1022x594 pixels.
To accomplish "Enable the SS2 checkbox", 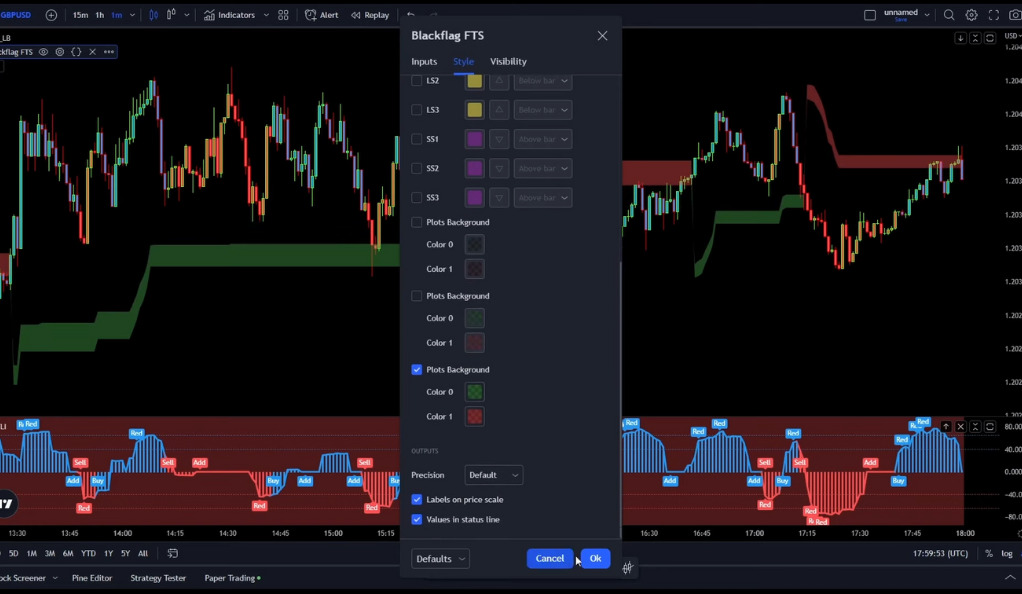I will pos(416,168).
